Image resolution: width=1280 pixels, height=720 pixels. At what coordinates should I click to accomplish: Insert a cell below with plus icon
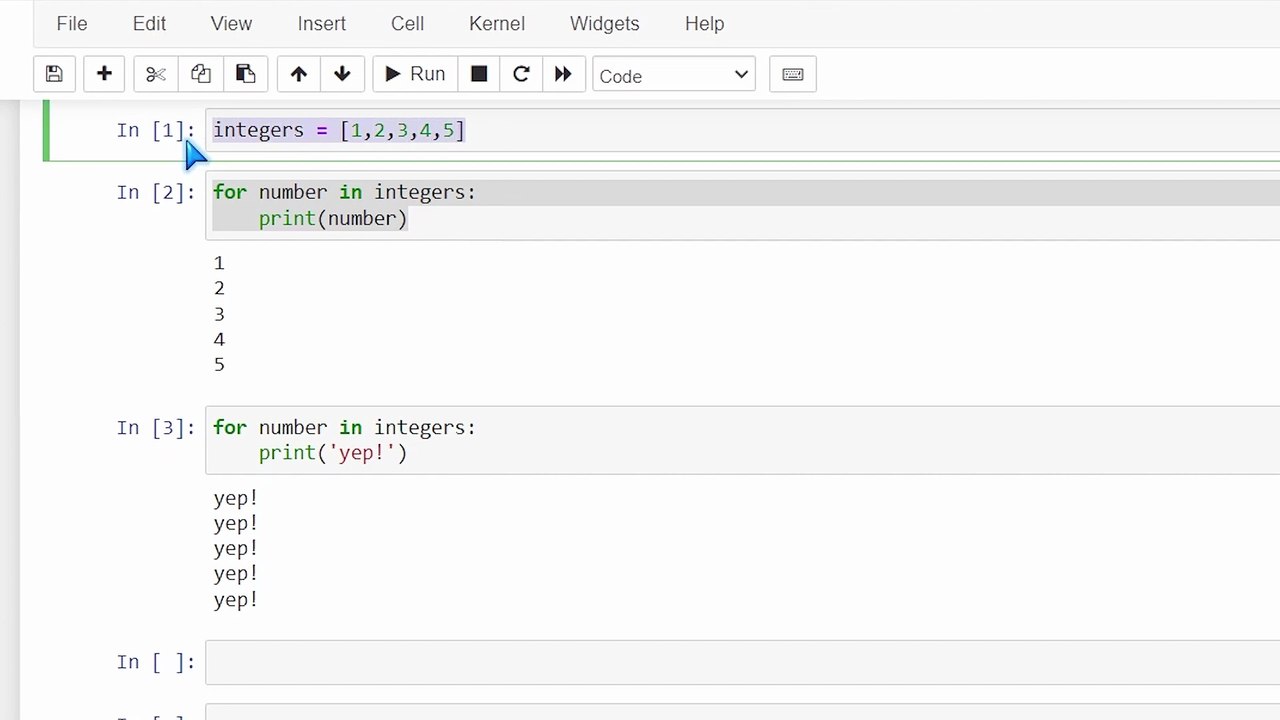click(x=104, y=74)
